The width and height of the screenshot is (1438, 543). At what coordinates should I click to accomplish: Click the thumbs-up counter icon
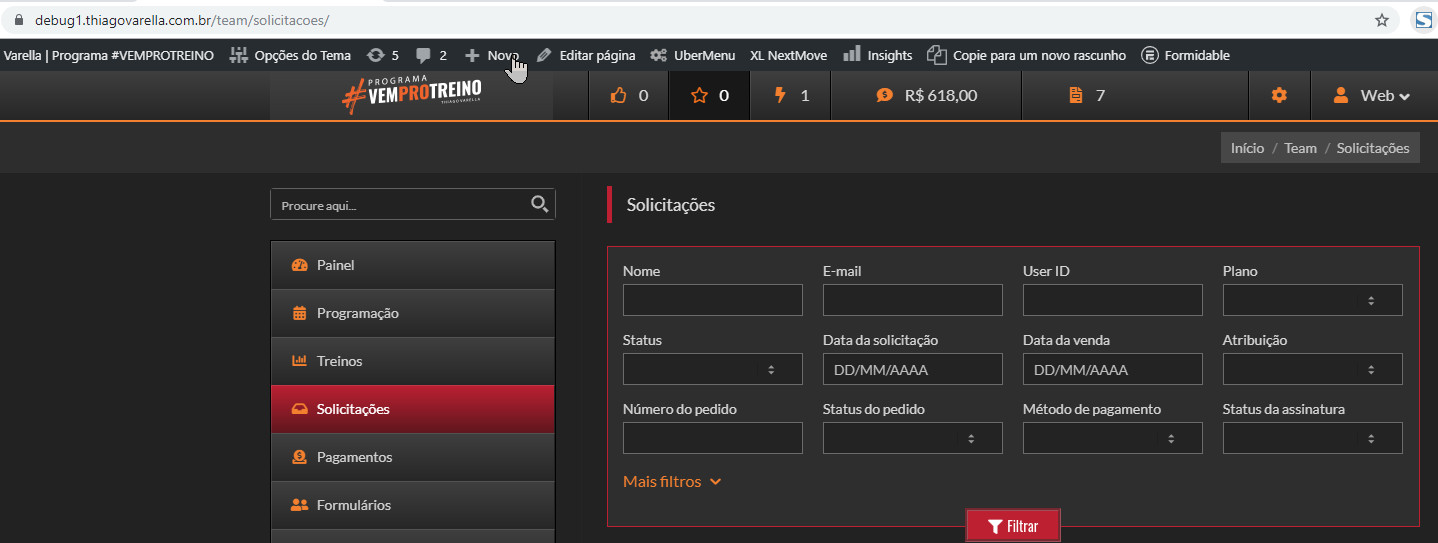(x=618, y=96)
